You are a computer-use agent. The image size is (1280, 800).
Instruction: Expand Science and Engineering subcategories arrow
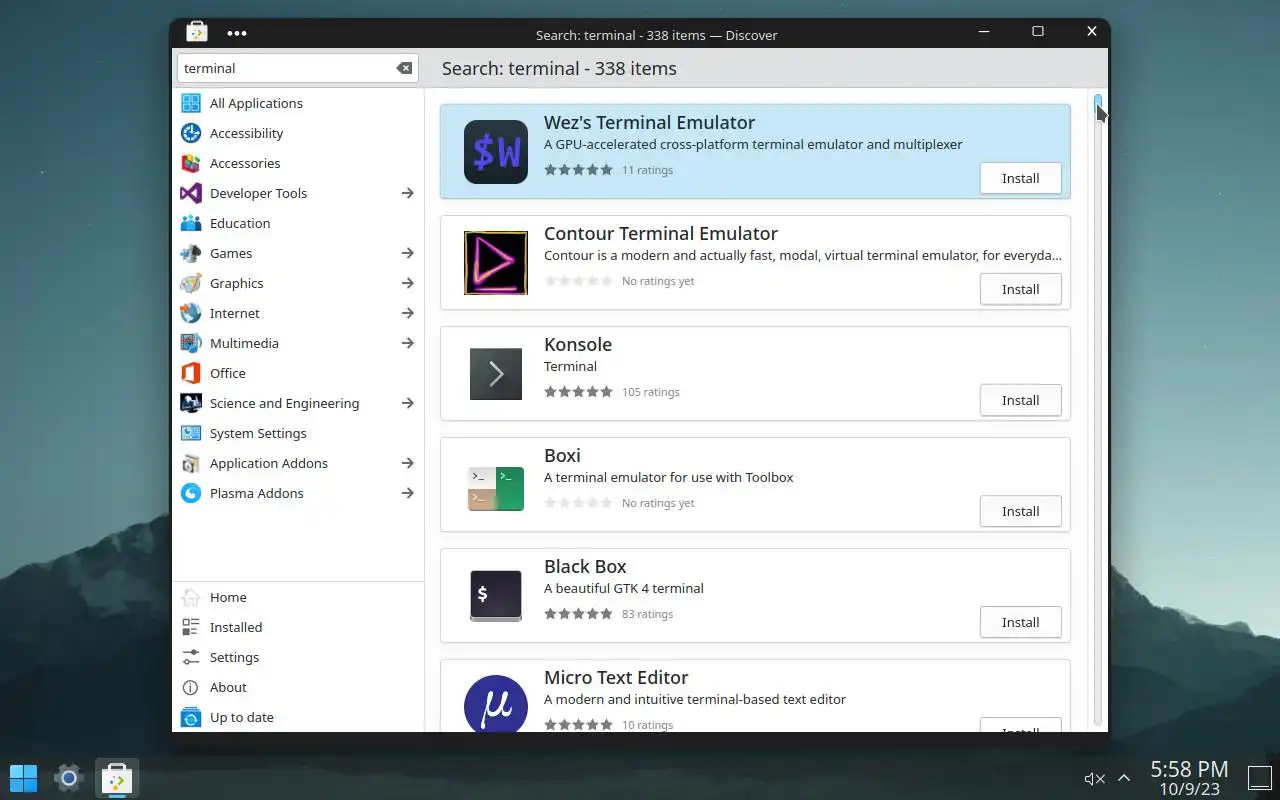tap(407, 403)
